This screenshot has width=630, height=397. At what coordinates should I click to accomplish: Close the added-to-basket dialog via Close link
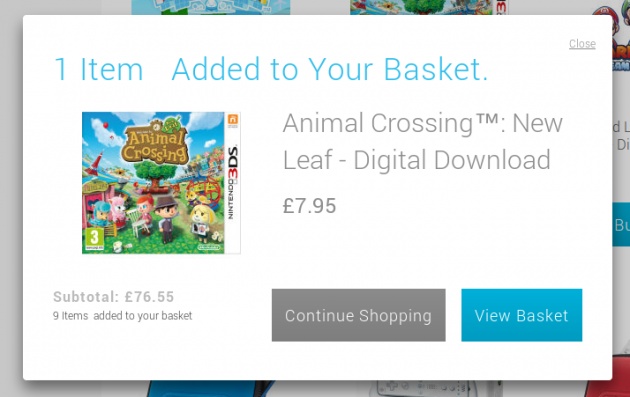pos(582,44)
